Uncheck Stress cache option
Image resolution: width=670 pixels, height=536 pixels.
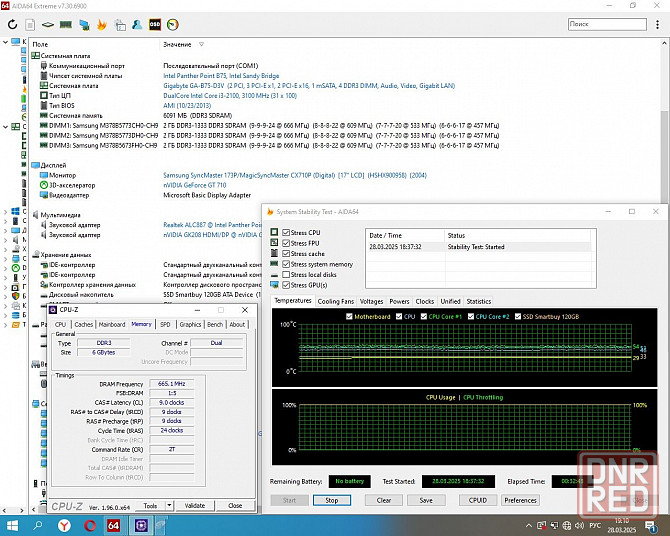click(x=286, y=253)
